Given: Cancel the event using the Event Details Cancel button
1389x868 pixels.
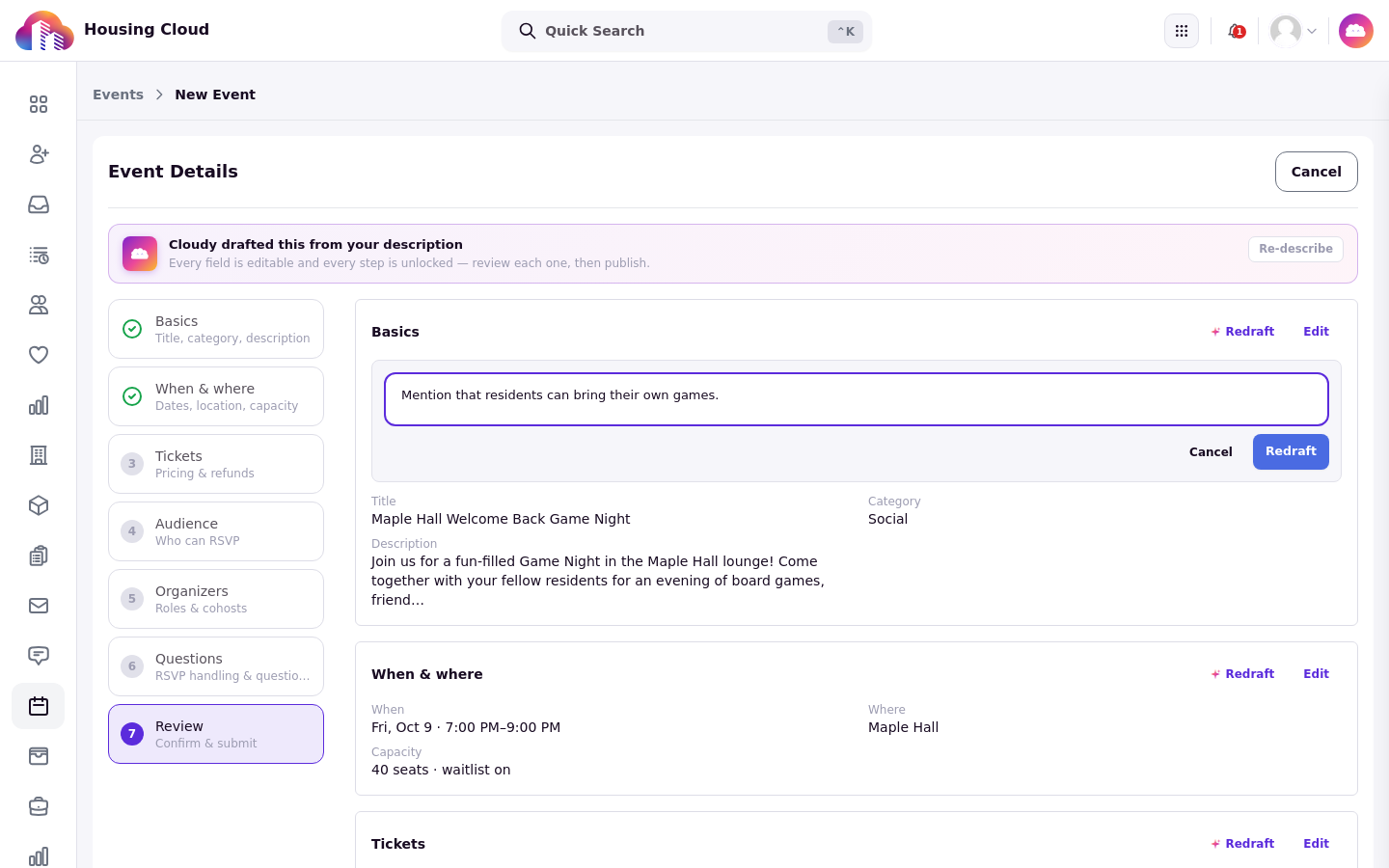Looking at the screenshot, I should 1317,172.
